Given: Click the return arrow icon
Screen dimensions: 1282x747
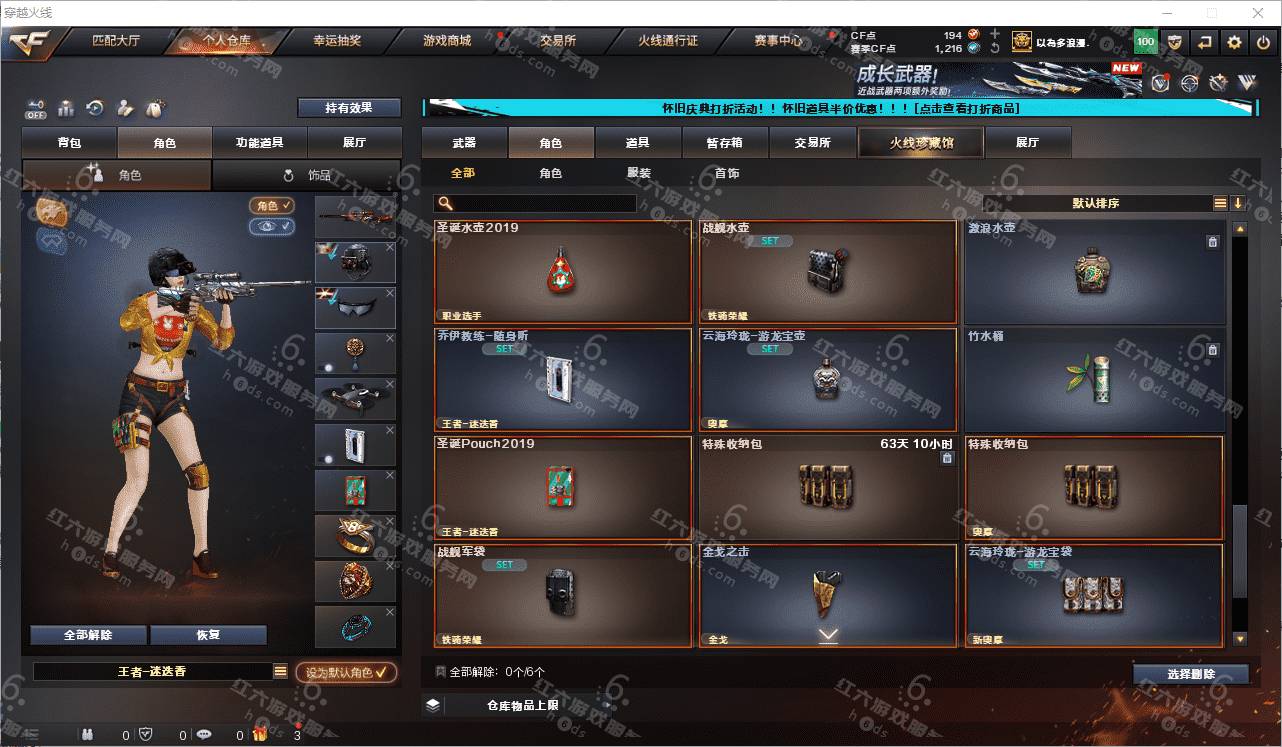Looking at the screenshot, I should point(1205,42).
